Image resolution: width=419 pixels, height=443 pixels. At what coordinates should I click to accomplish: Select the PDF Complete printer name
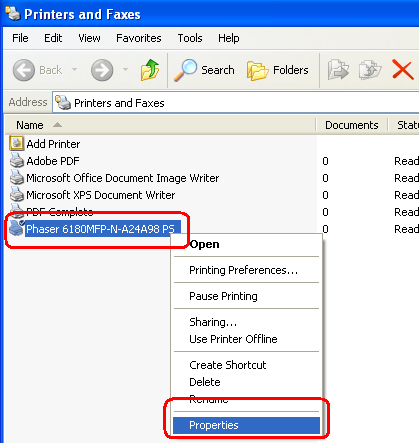click(59, 212)
